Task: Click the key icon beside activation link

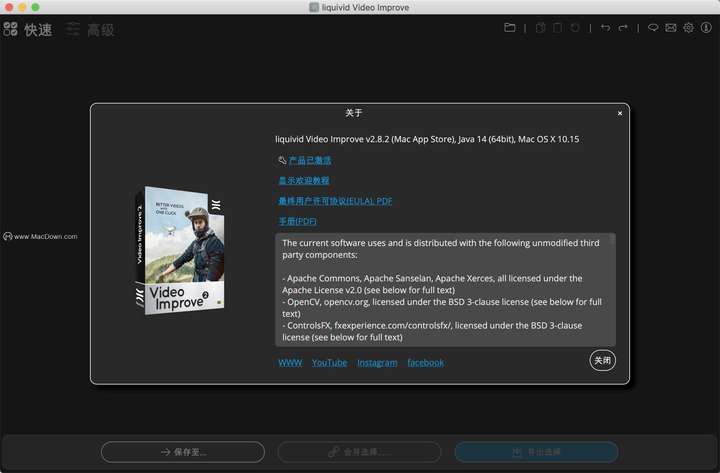Action: [x=282, y=160]
